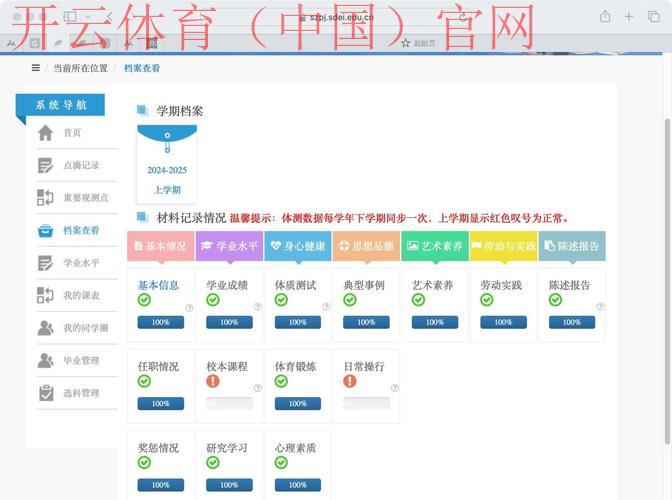
Task: Click the star bookmark icon in the tab bar
Action: [405, 43]
